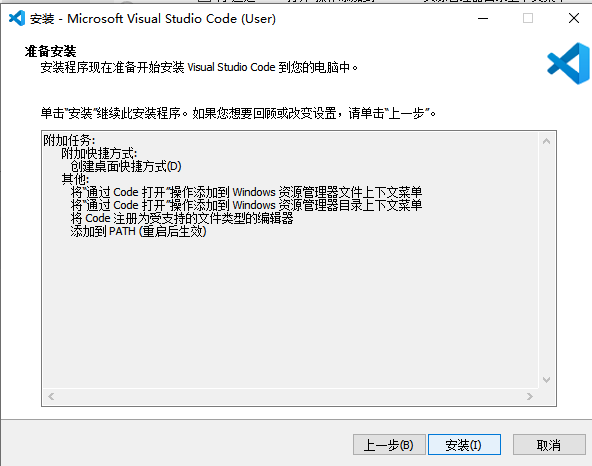Click the 其他: line in summary

coord(76,179)
